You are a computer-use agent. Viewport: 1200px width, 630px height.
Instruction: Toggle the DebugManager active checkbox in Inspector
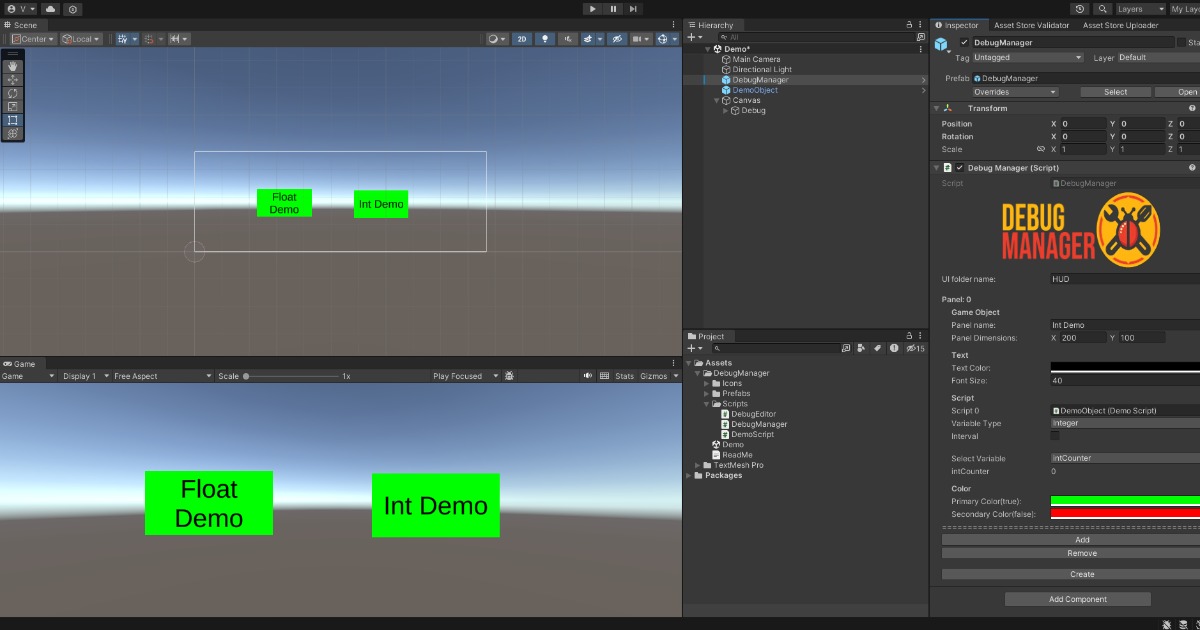[x=966, y=42]
